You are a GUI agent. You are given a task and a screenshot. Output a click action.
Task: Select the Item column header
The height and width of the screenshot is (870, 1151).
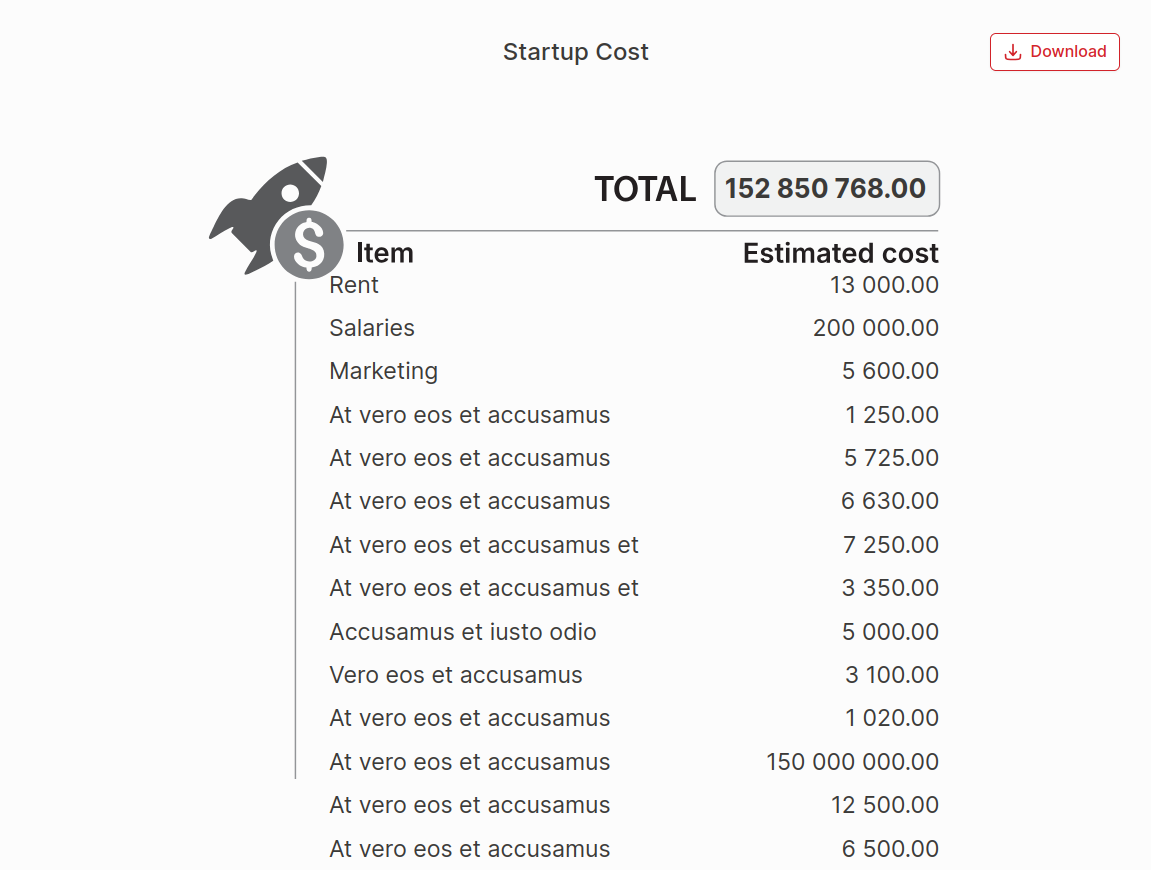pyautogui.click(x=384, y=253)
